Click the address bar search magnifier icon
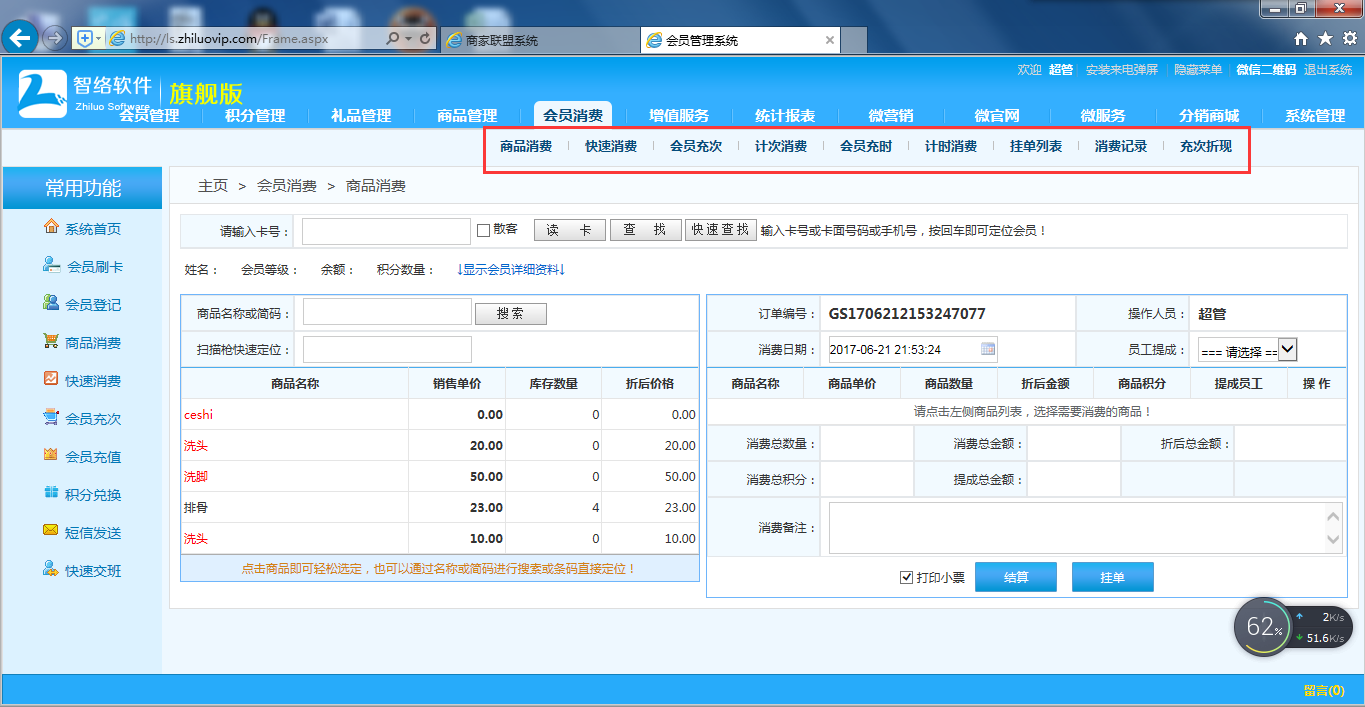This screenshot has width=1365, height=707. pos(393,39)
